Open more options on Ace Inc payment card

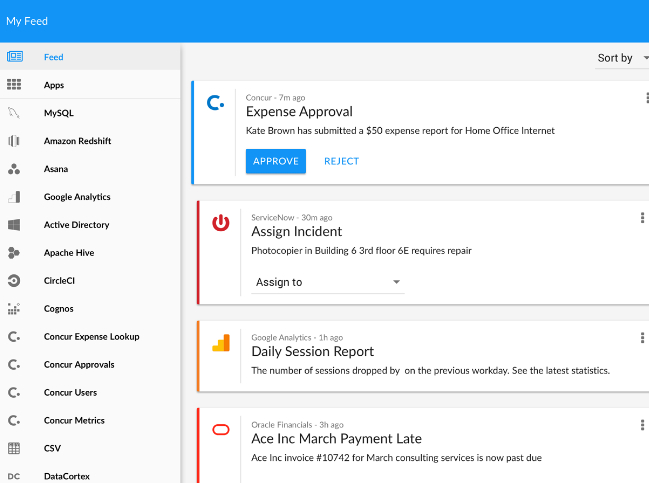click(642, 425)
